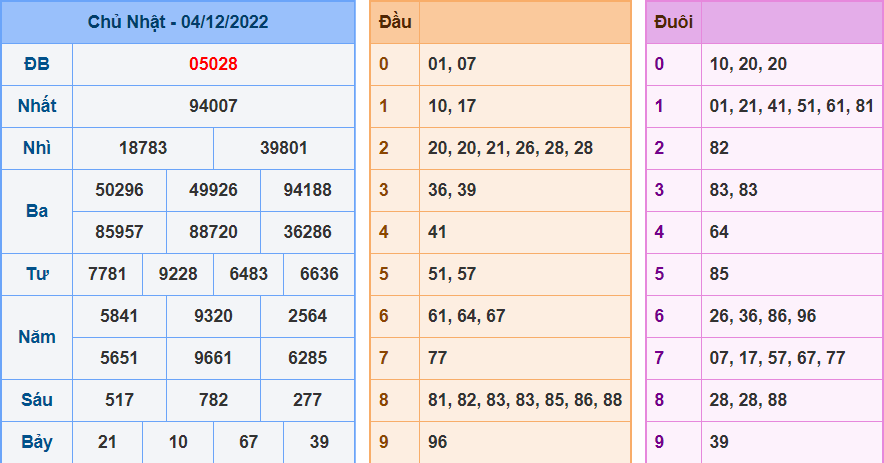This screenshot has width=884, height=463.
Task: Click Đuôi table cell '26, 36, 86, 96'
Action: tap(763, 316)
